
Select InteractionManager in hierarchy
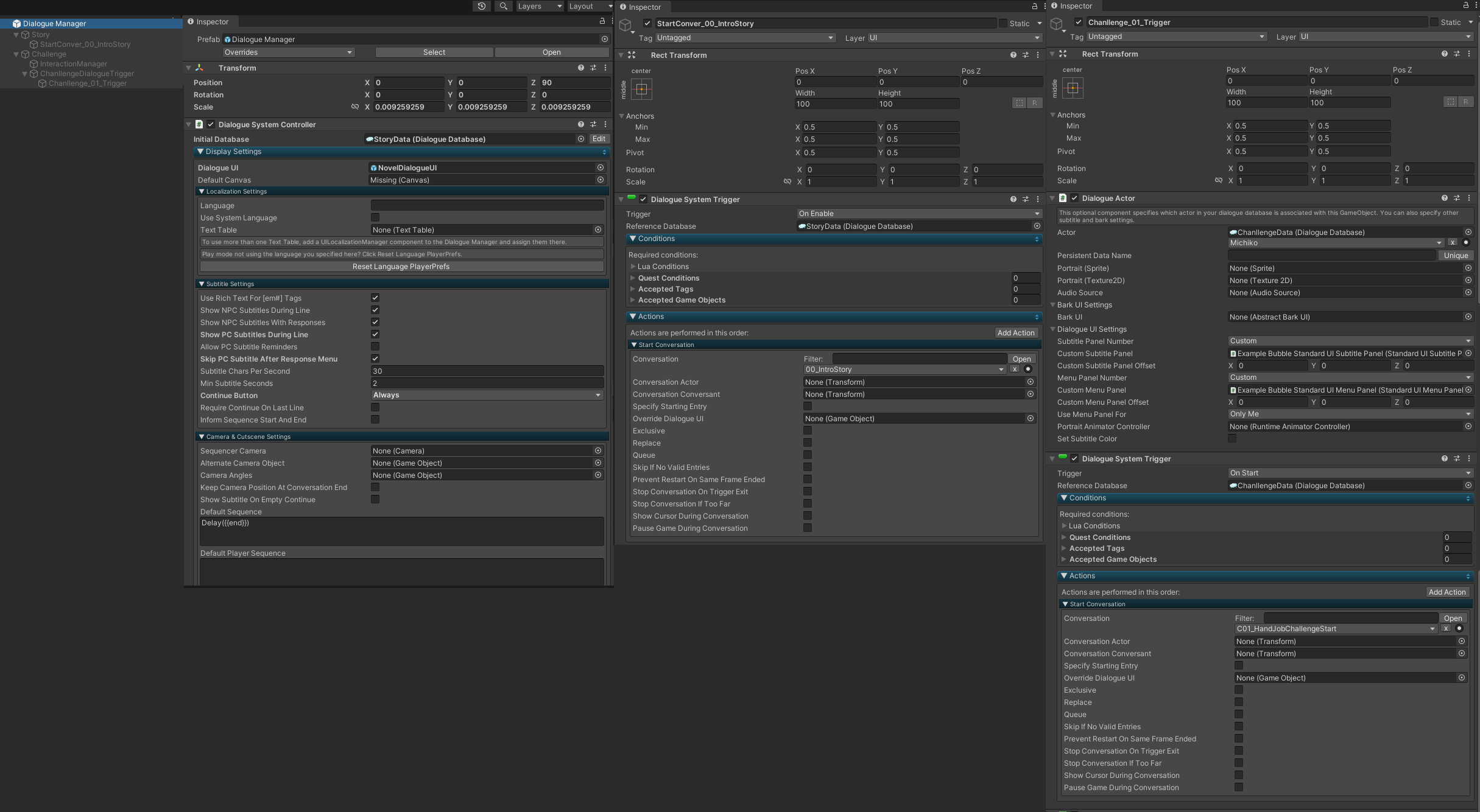[74, 64]
